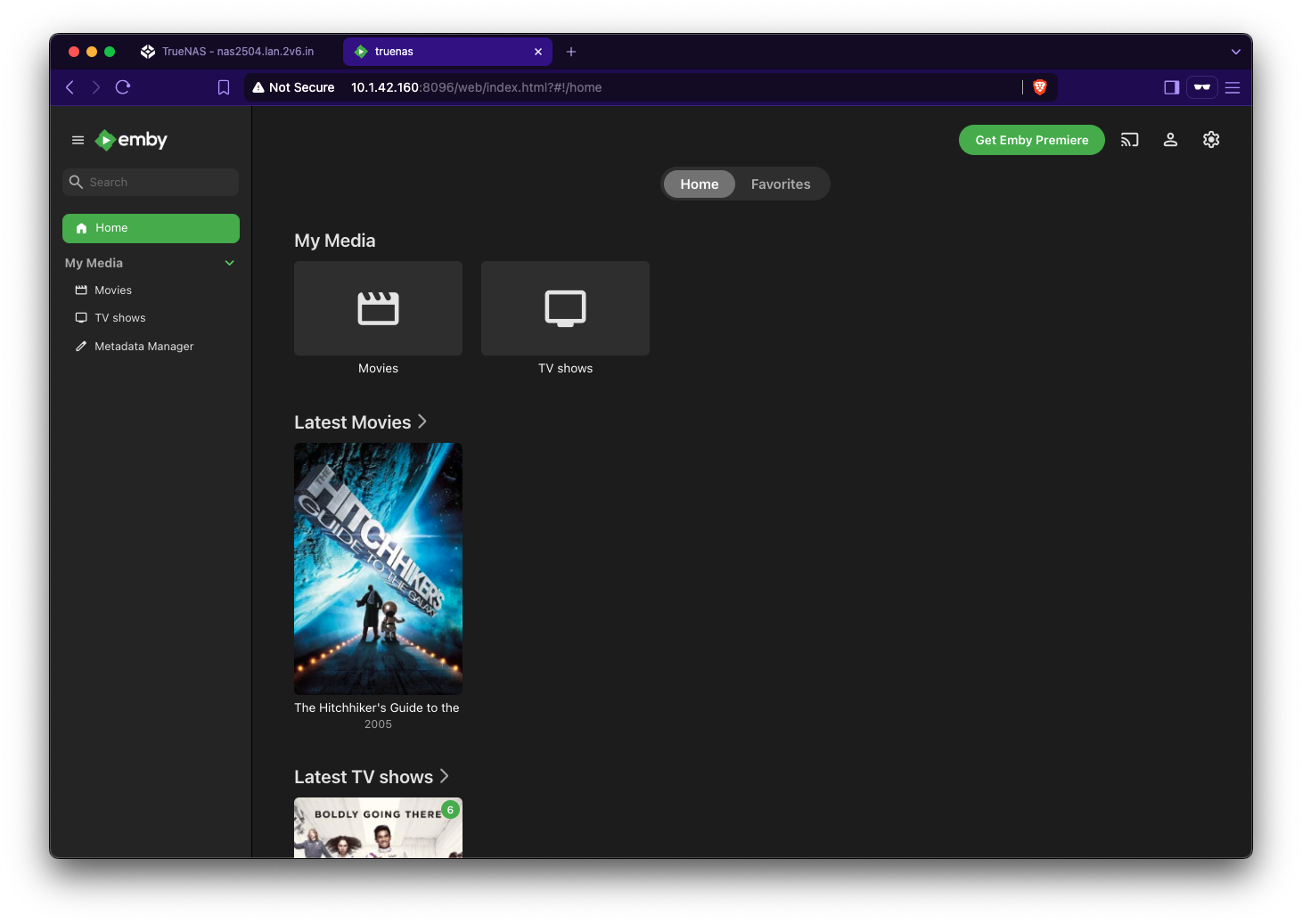
Task: Click the Not Secure warning icon
Action: [258, 87]
